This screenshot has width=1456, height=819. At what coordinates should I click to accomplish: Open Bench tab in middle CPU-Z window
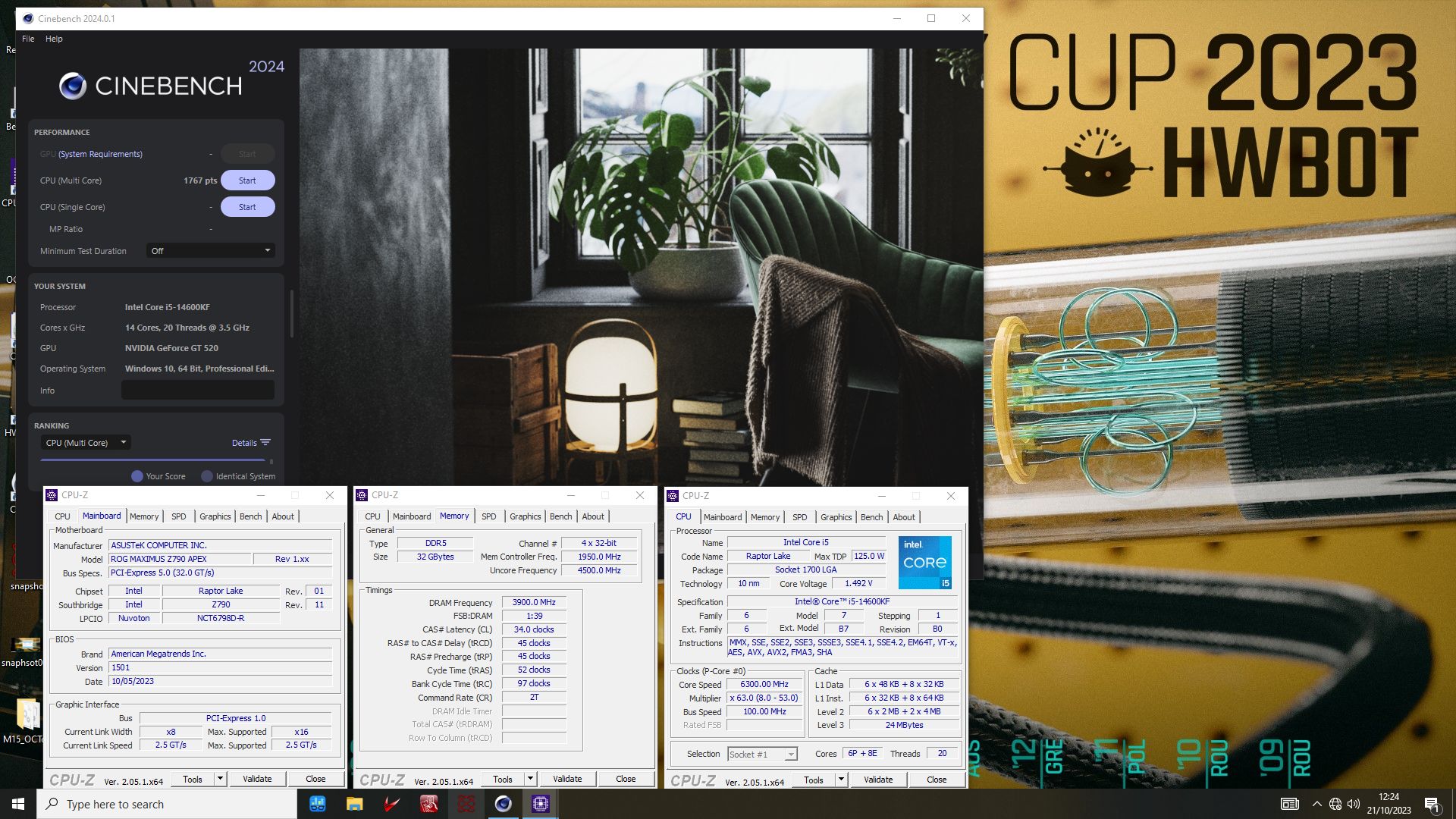pyautogui.click(x=560, y=516)
